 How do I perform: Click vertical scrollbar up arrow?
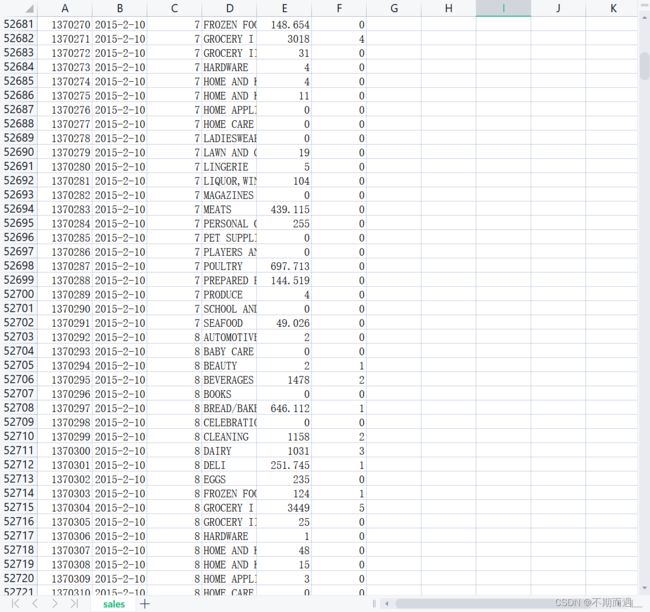click(644, 18)
